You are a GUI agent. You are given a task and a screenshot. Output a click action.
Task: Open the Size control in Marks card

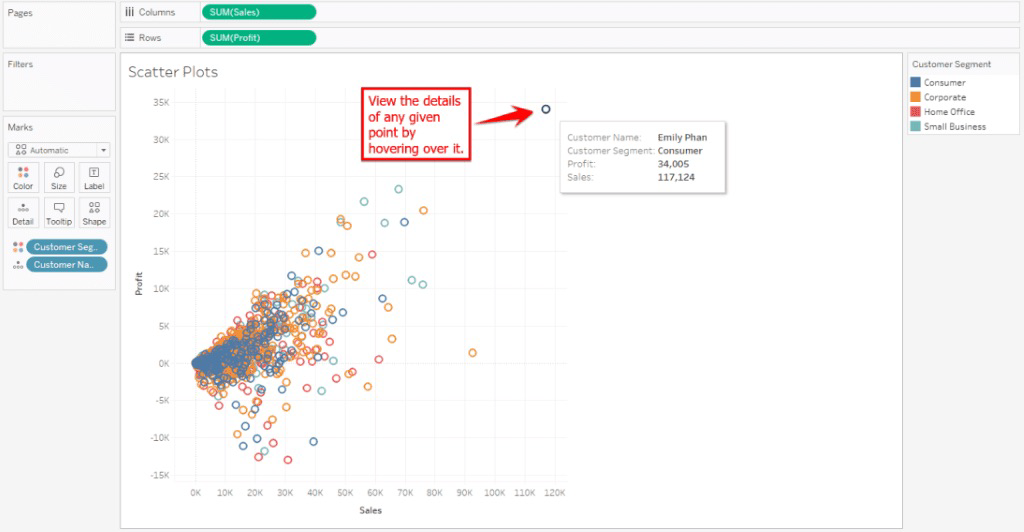(59, 178)
